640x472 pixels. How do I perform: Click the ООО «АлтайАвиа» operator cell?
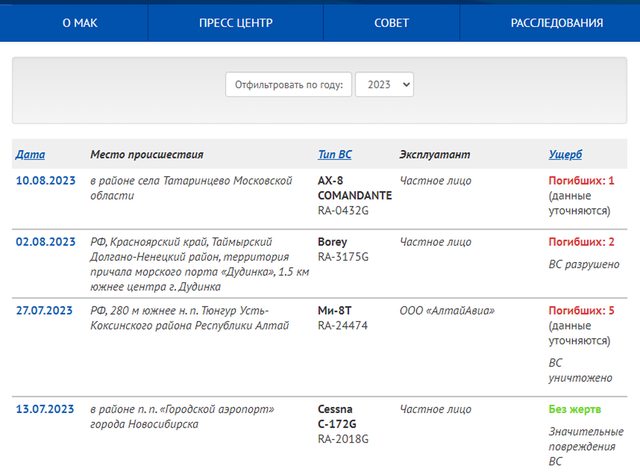click(447, 310)
